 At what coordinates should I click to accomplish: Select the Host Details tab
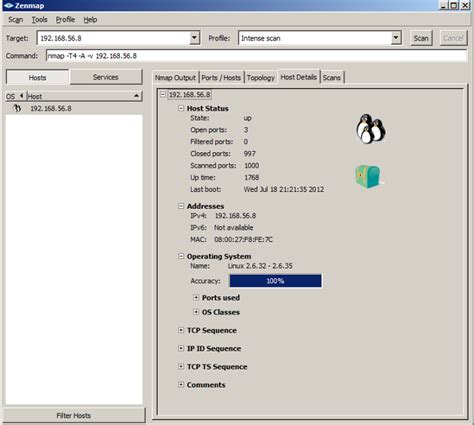[x=299, y=77]
